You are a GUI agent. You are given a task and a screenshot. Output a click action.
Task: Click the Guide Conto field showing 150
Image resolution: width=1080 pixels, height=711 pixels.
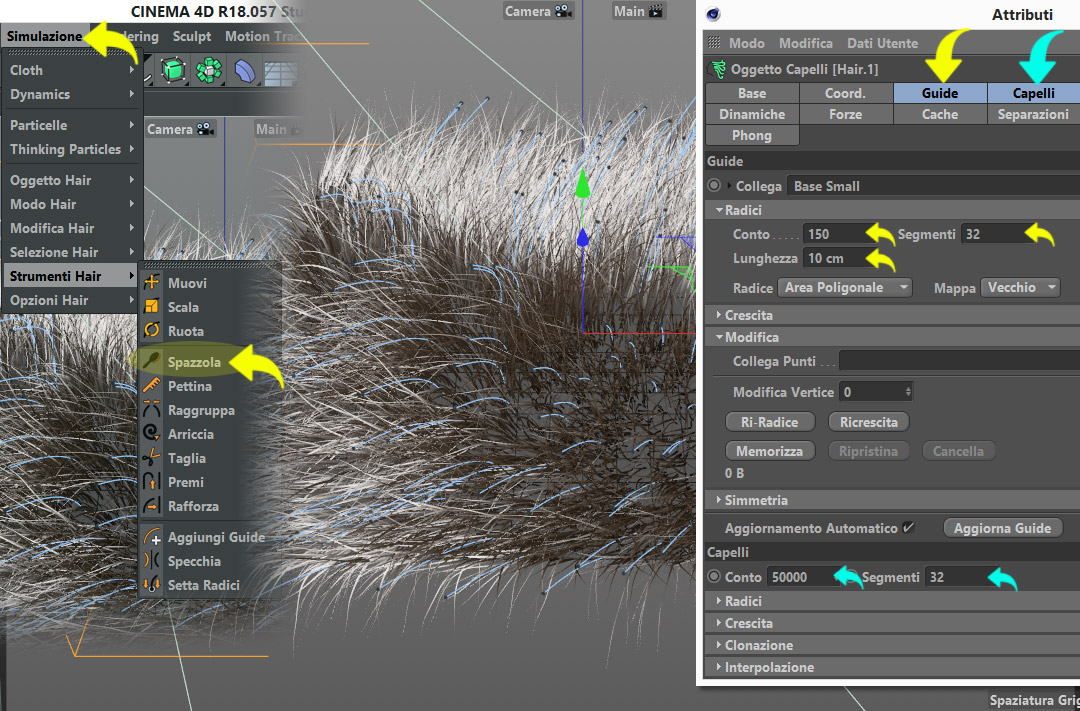tap(833, 234)
